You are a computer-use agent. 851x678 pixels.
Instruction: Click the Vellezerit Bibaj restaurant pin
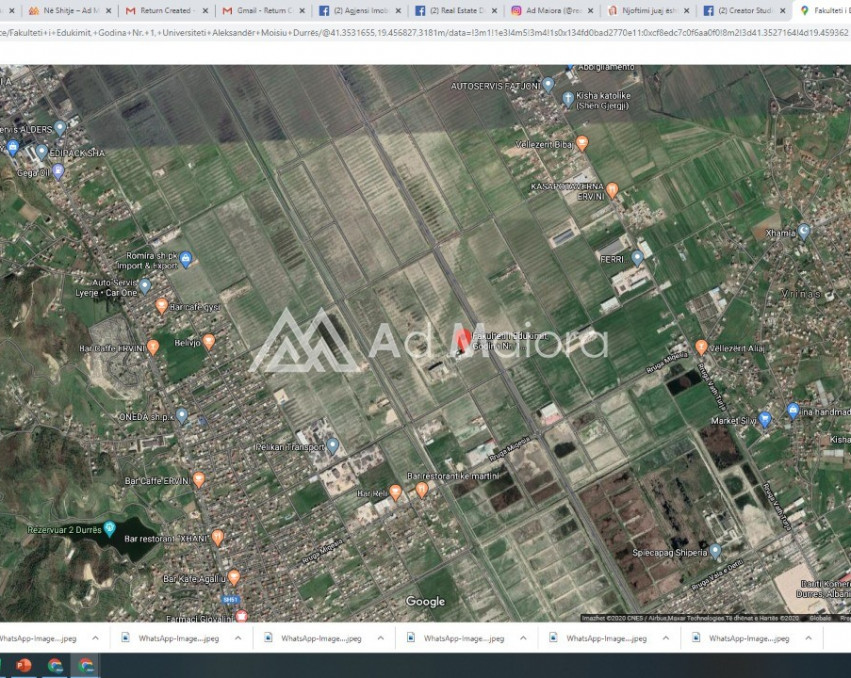(582, 143)
